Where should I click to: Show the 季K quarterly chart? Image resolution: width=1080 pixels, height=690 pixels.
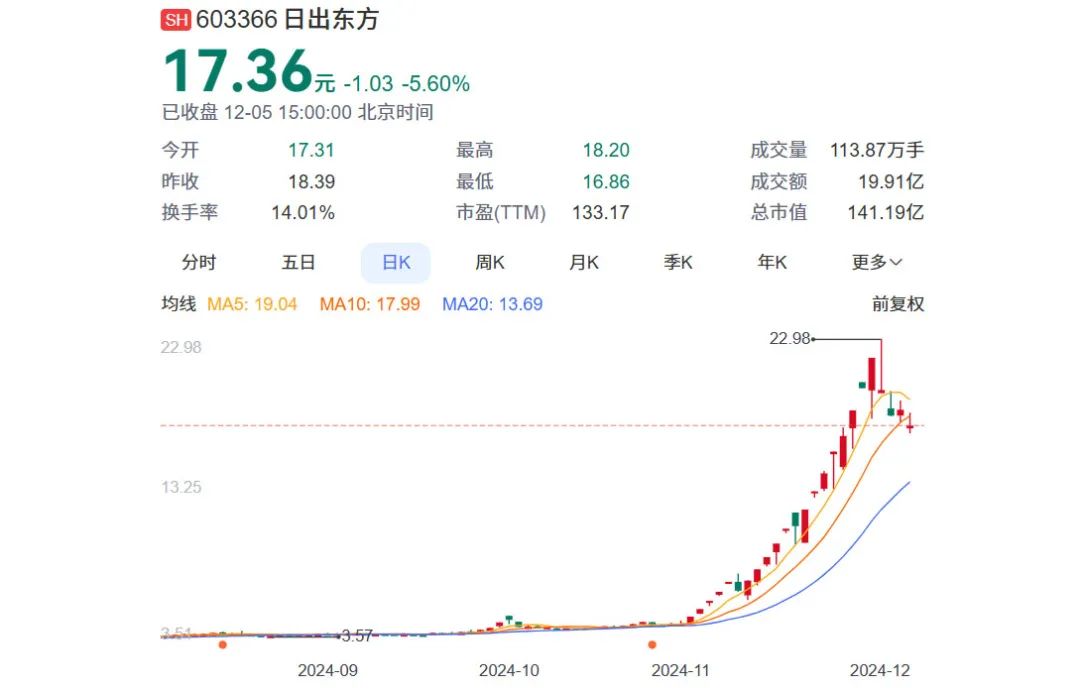pyautogui.click(x=678, y=263)
